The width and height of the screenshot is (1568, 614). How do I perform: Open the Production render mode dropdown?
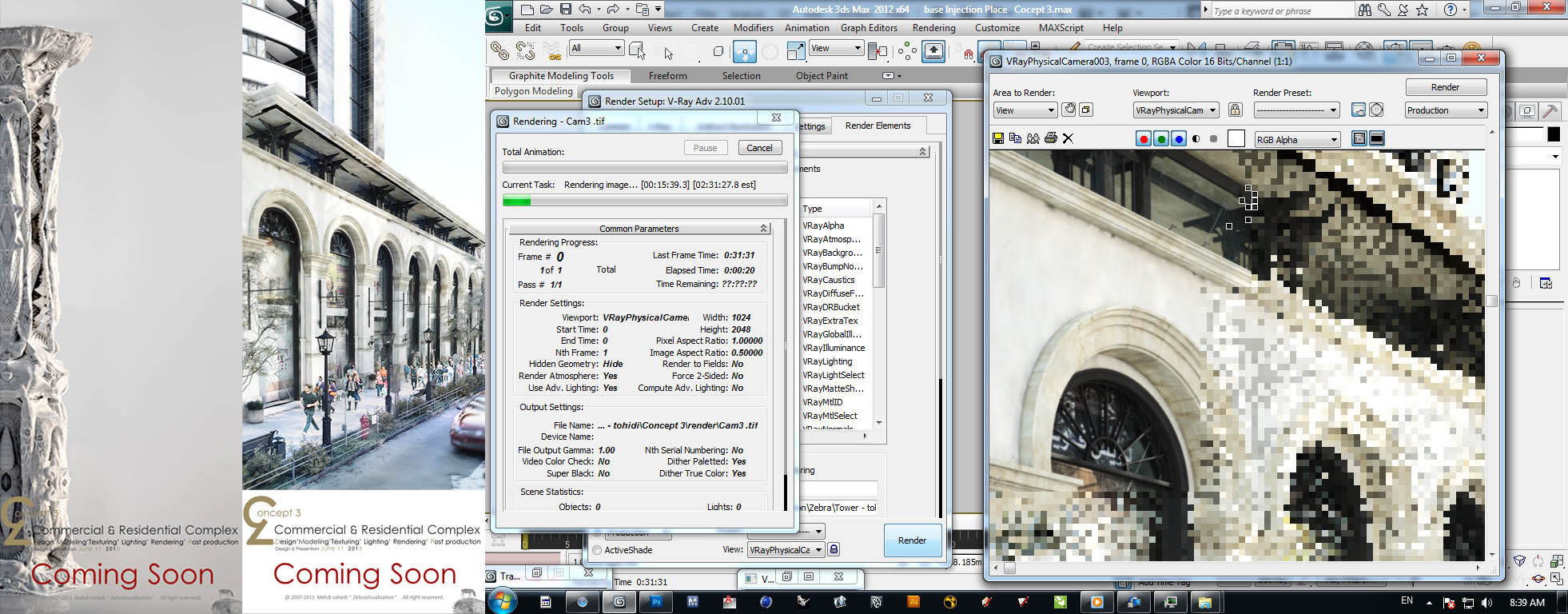click(x=1447, y=110)
